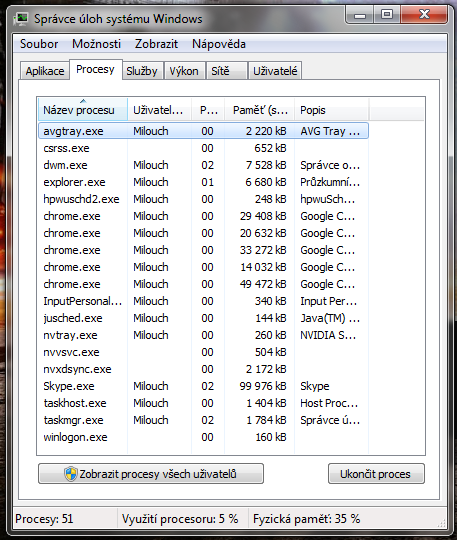This screenshot has height=540, width=457.
Task: Select chrome.exe using 14 032 kB
Action: pos(203,267)
